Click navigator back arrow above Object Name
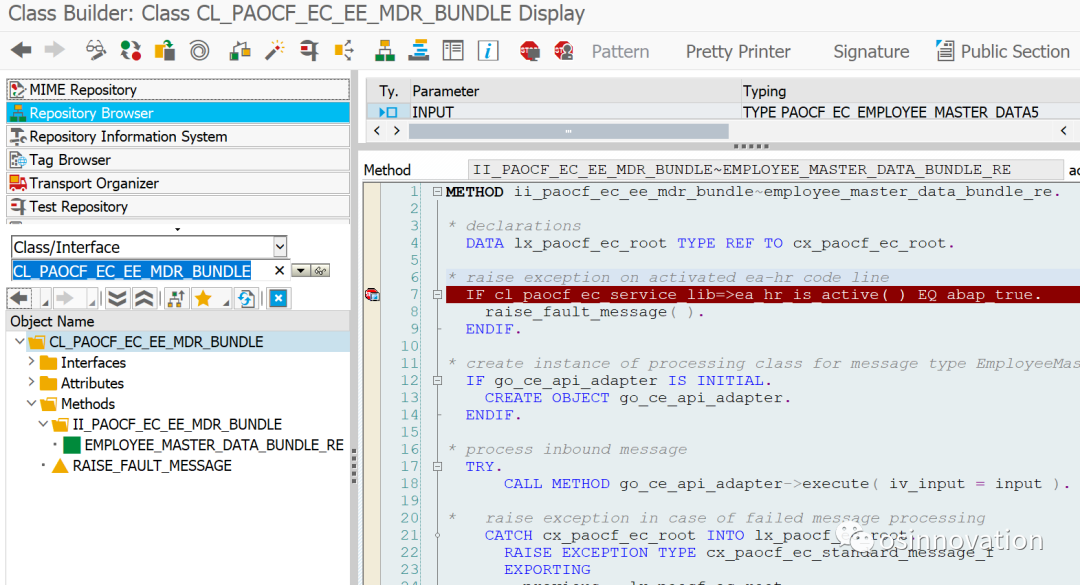The height and width of the screenshot is (585, 1080). 19,298
